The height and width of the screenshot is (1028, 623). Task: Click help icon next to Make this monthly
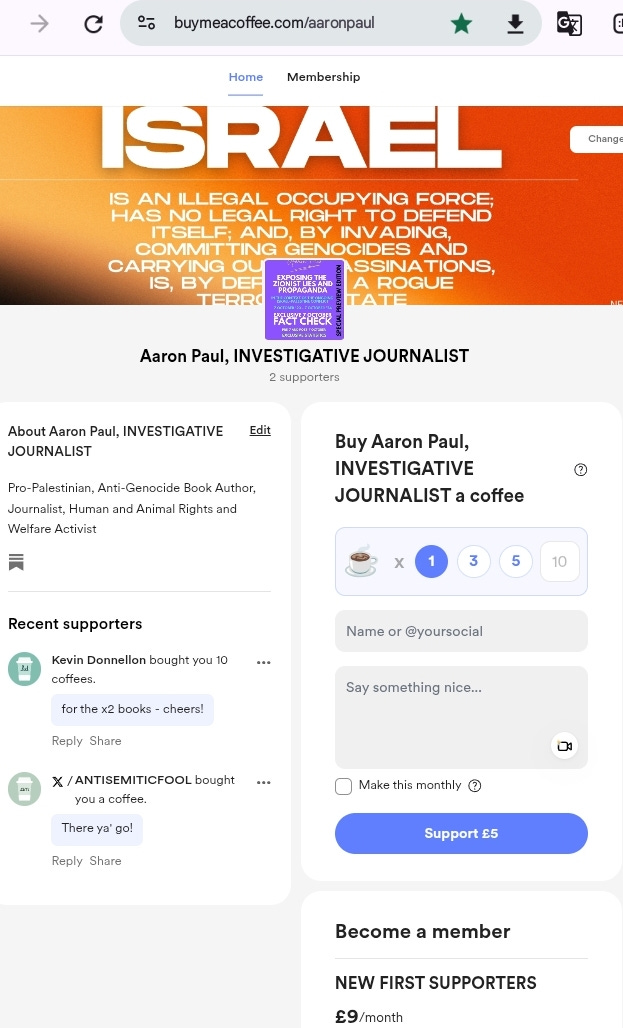[x=475, y=785]
